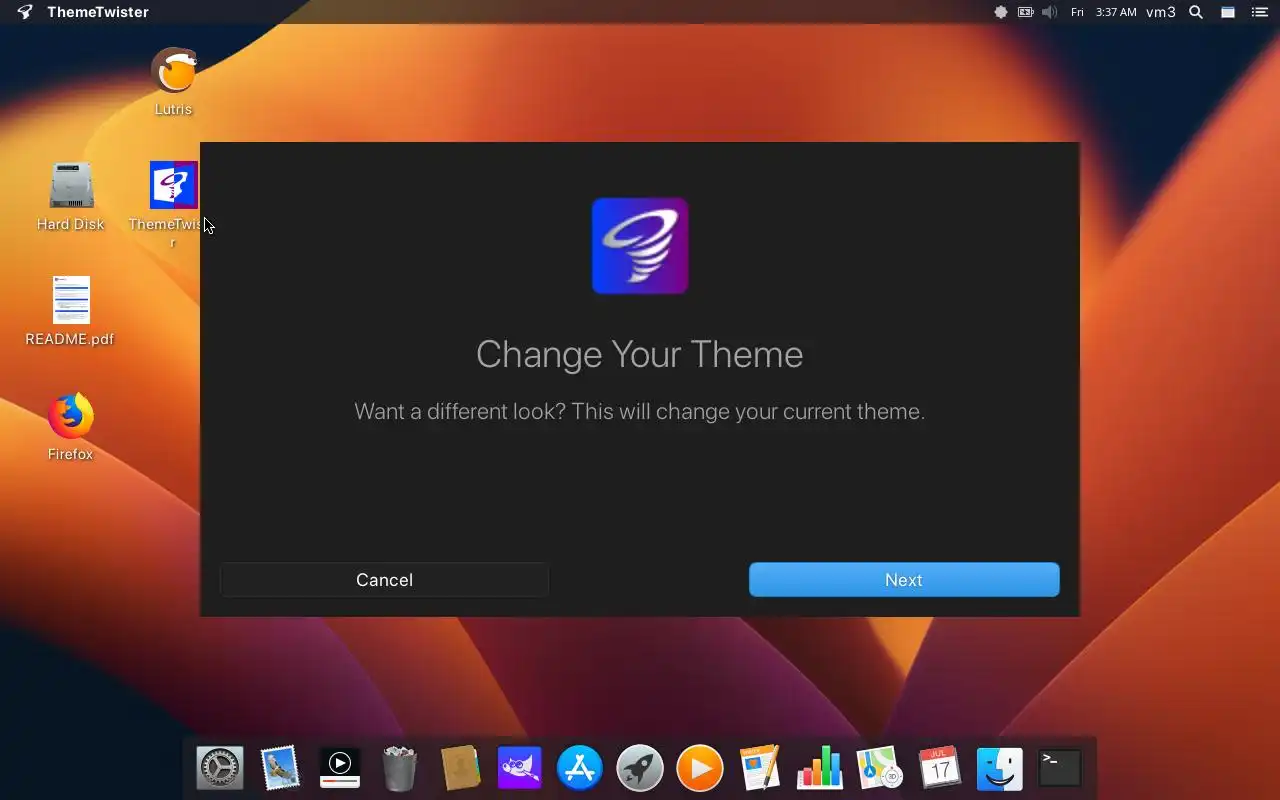Open the Trash in the dock
The height and width of the screenshot is (800, 1280).
point(400,768)
